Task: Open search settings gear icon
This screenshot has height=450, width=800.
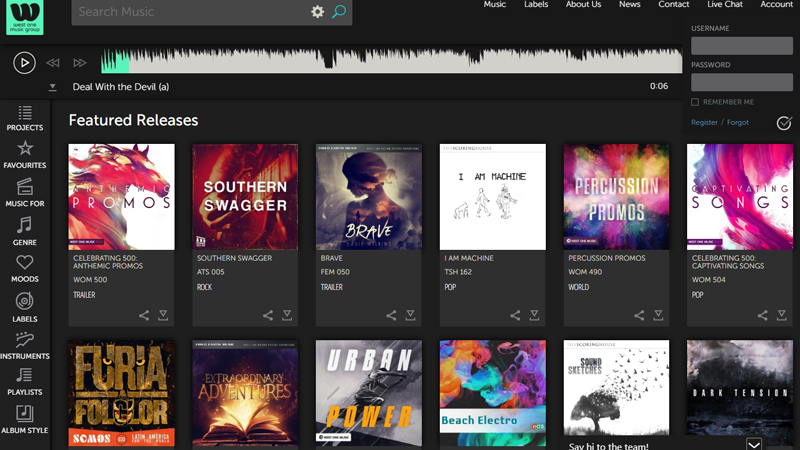Action: [x=317, y=11]
